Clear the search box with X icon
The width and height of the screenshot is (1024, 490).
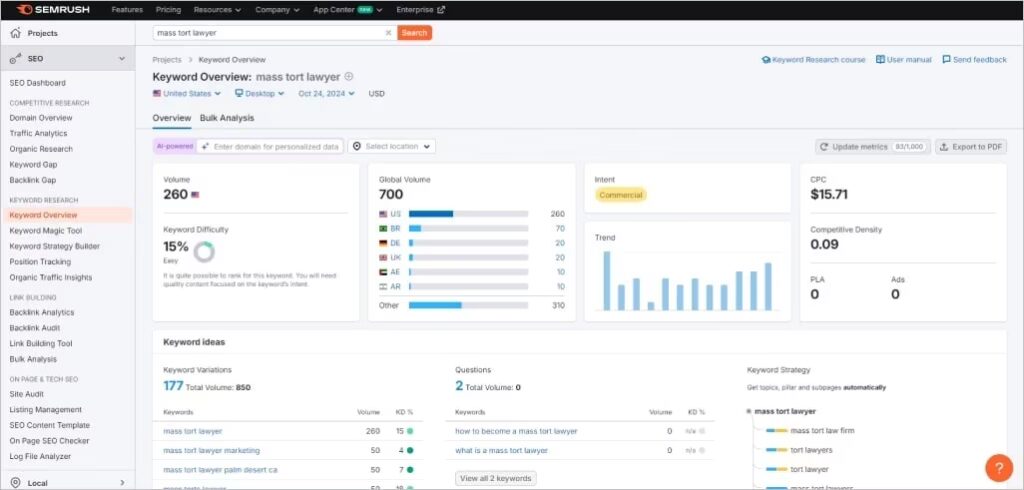388,33
